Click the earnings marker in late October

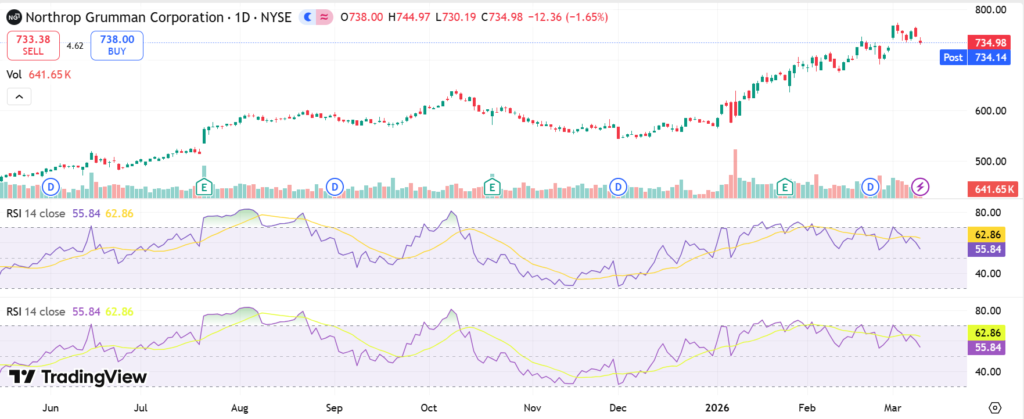pos(492,187)
